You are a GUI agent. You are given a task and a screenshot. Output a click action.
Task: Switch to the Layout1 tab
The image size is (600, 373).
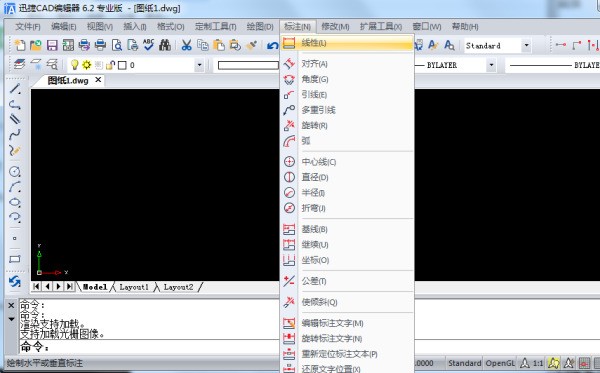tap(134, 287)
